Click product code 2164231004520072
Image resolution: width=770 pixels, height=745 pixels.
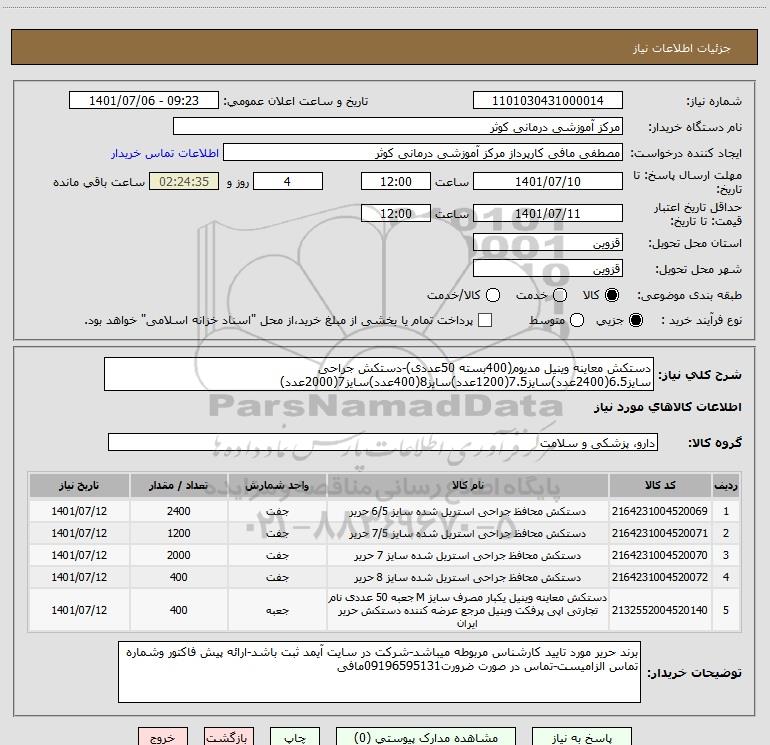coord(660,577)
